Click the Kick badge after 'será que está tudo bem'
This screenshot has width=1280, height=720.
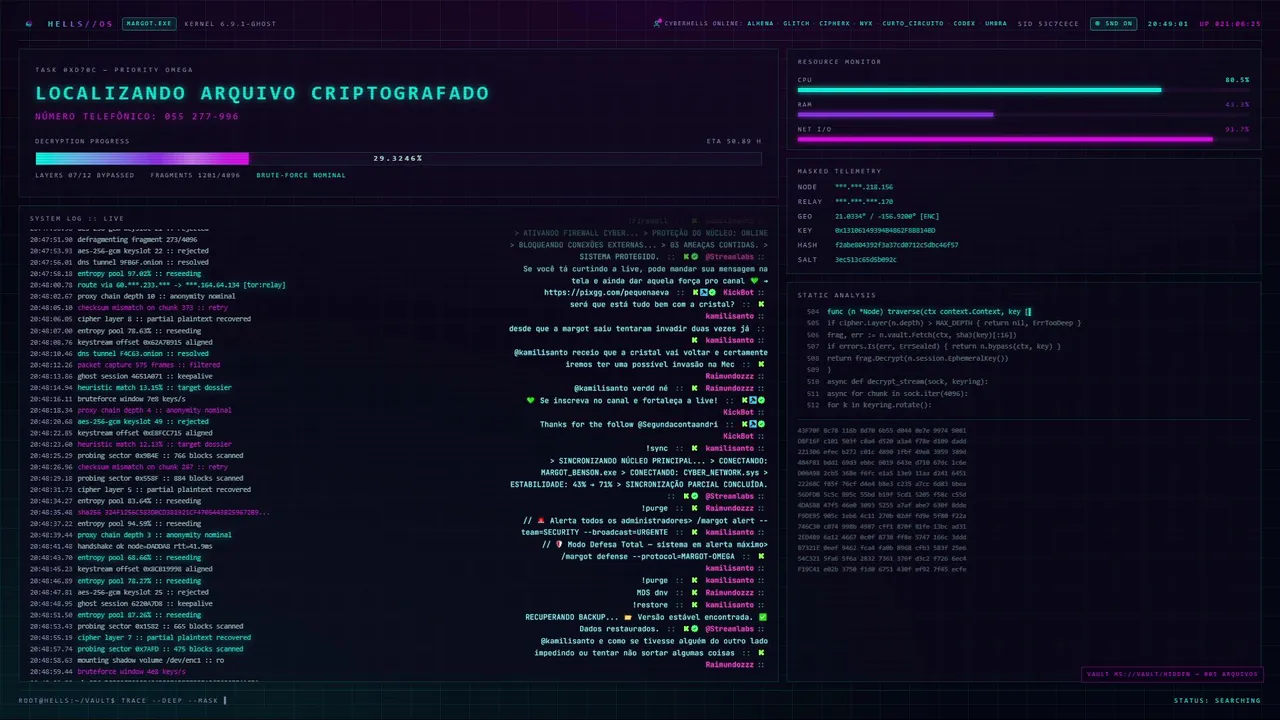pyautogui.click(x=762, y=305)
